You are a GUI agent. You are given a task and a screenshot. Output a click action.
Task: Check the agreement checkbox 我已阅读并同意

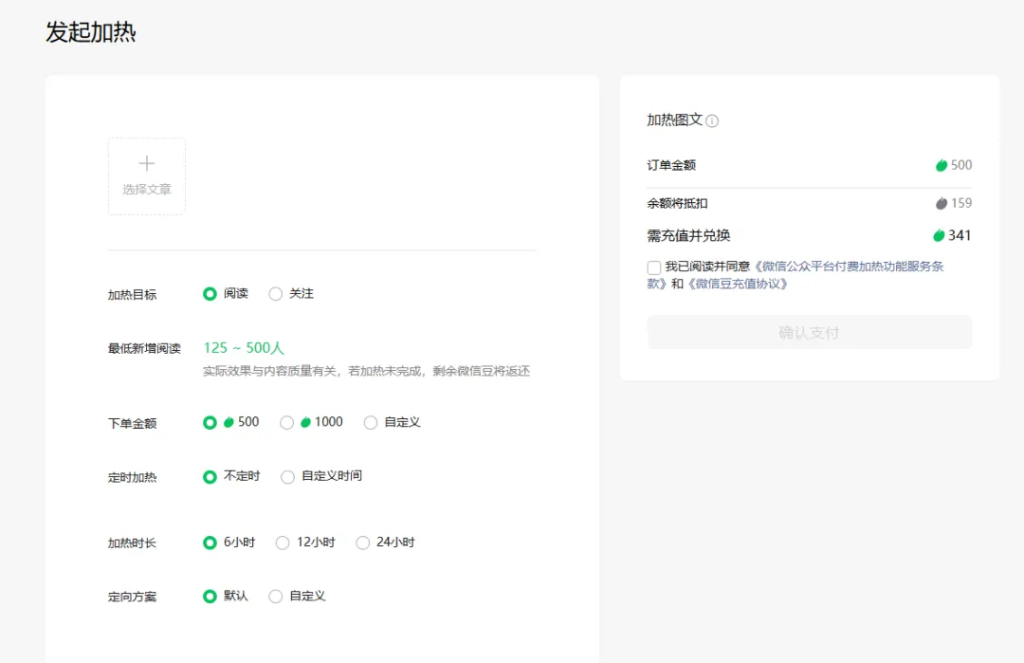(652, 268)
